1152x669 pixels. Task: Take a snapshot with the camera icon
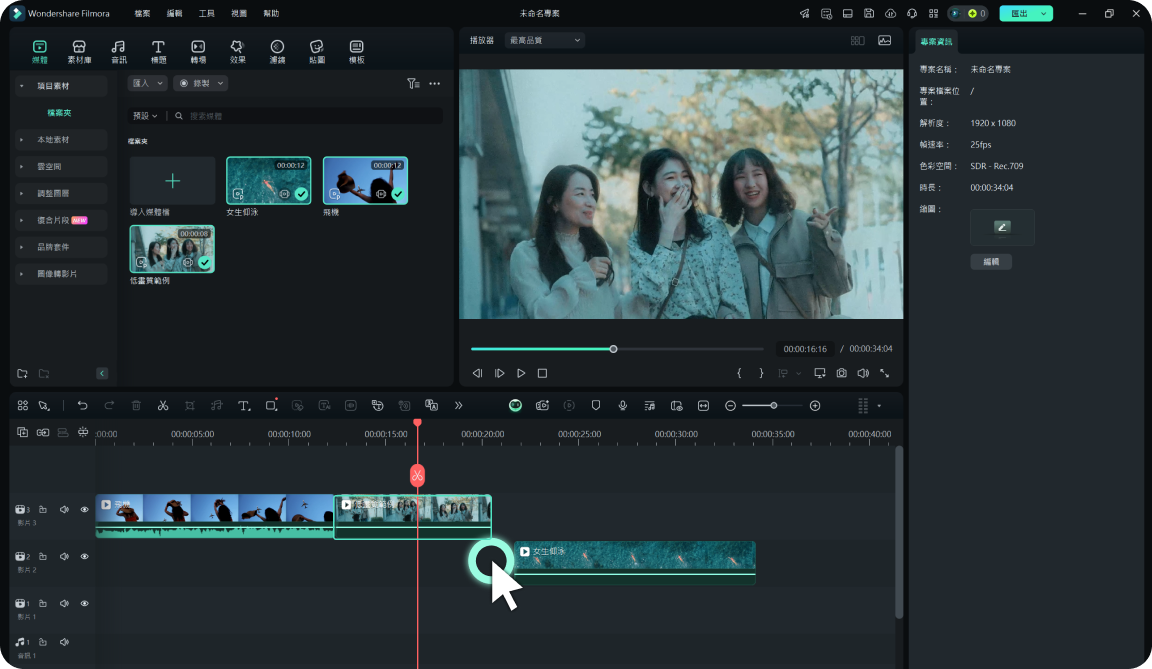(x=841, y=373)
